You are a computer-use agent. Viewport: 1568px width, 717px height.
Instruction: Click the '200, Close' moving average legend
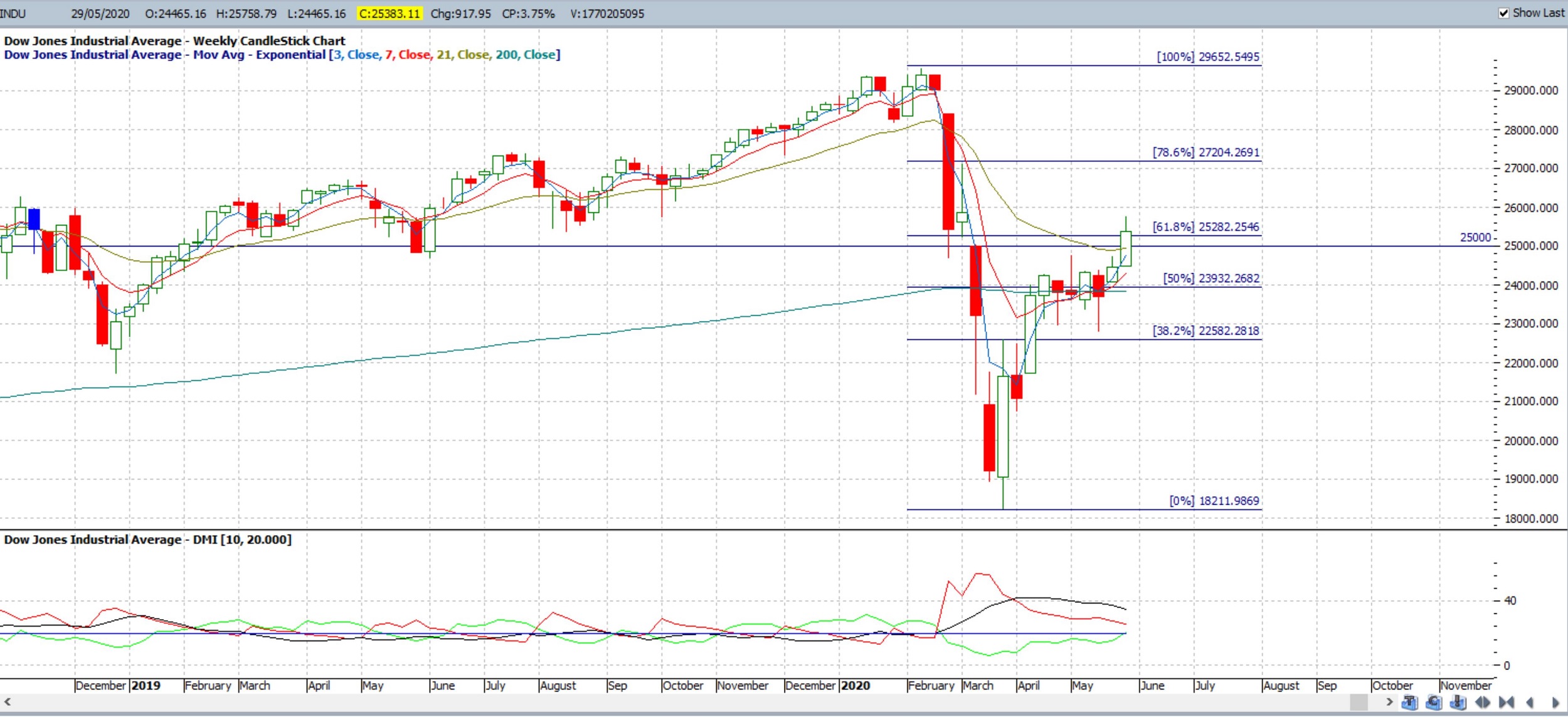point(526,55)
